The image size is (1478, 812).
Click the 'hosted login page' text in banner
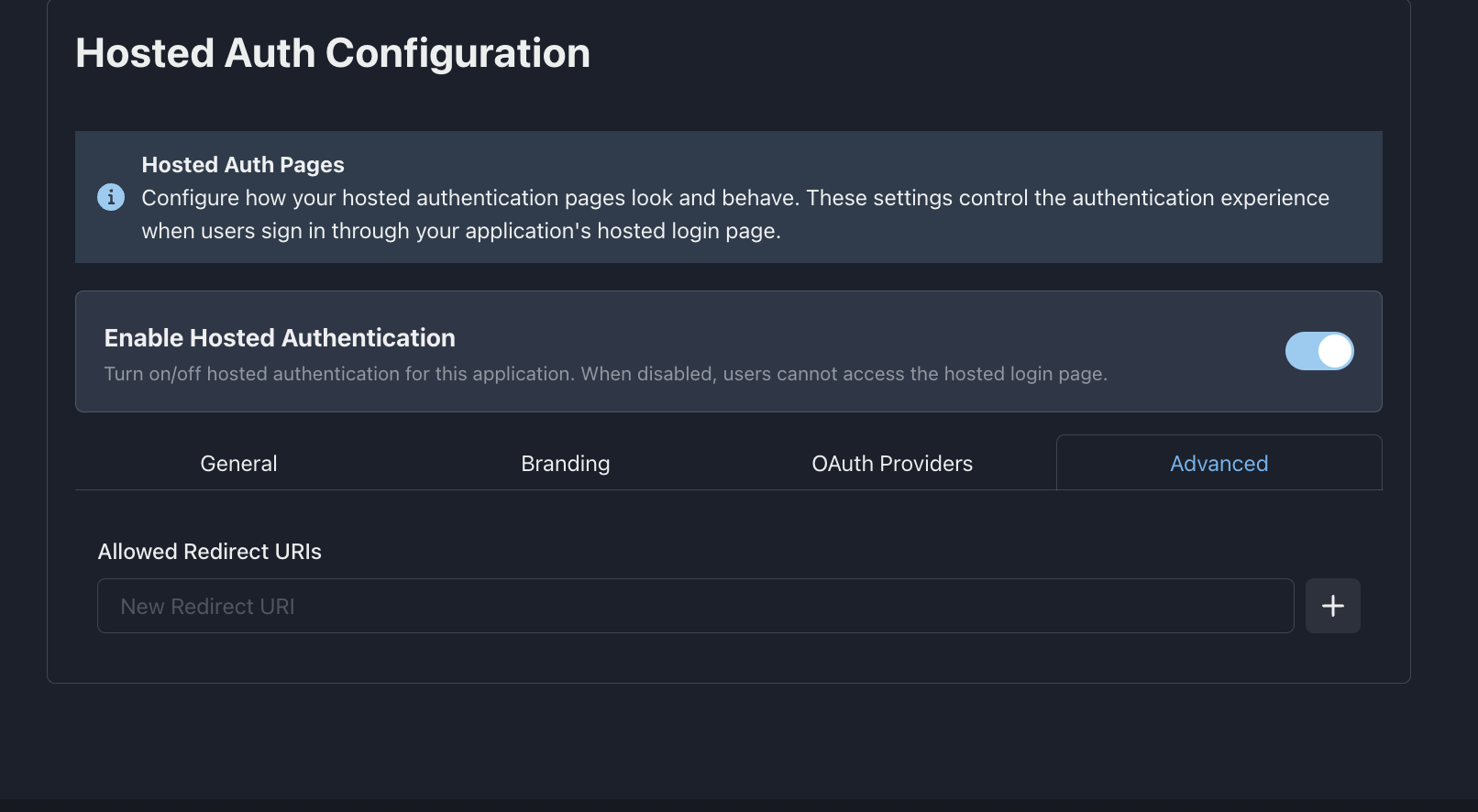(x=688, y=231)
